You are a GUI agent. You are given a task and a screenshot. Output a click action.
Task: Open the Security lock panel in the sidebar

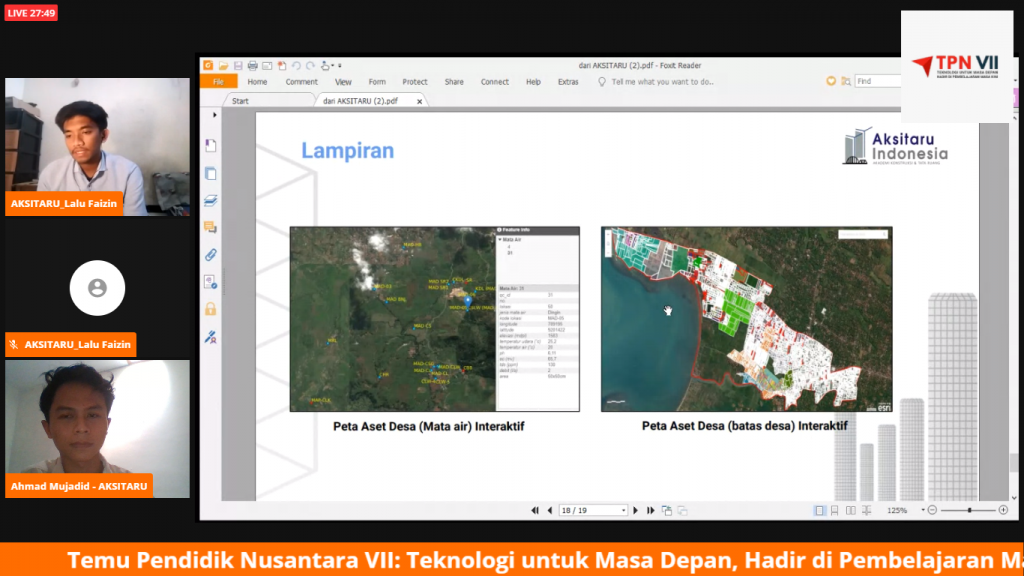pos(210,309)
